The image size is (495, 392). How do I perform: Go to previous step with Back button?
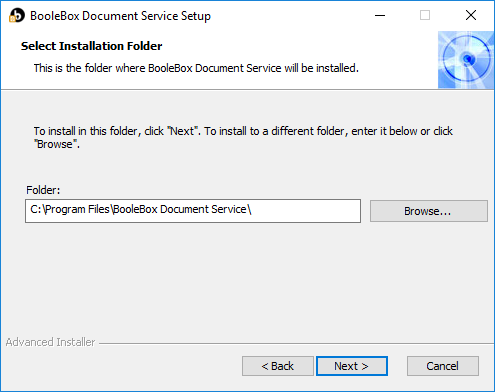(278, 366)
